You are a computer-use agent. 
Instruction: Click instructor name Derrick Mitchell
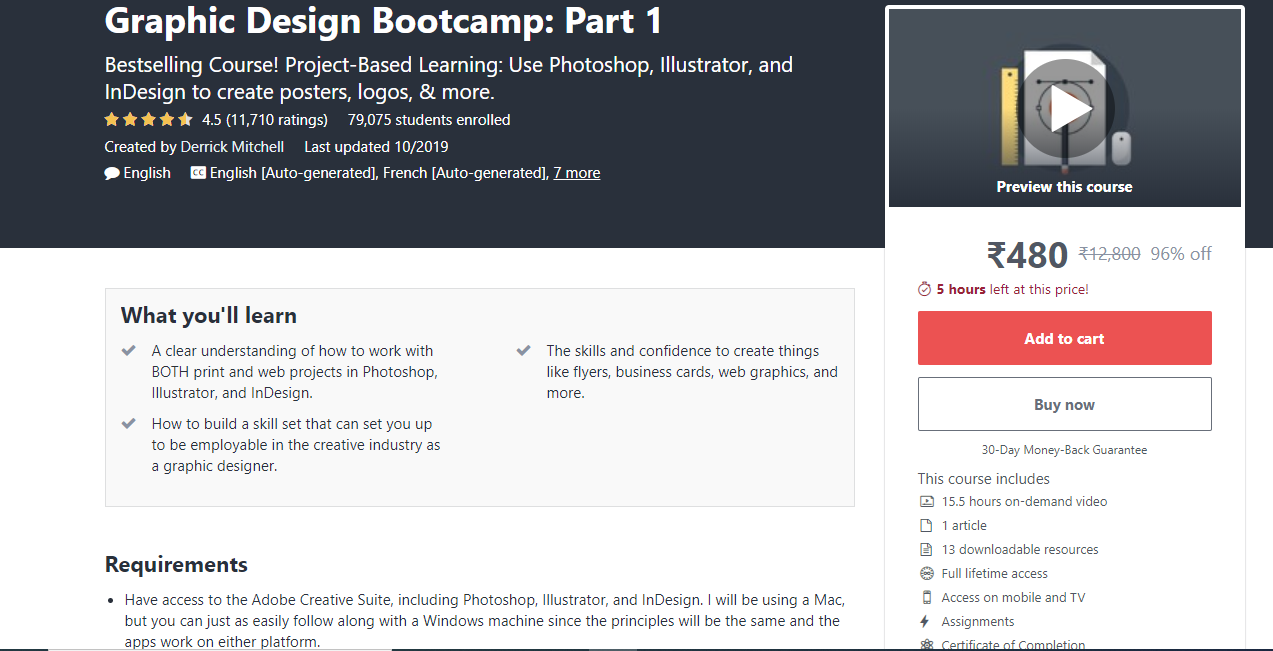(232, 146)
